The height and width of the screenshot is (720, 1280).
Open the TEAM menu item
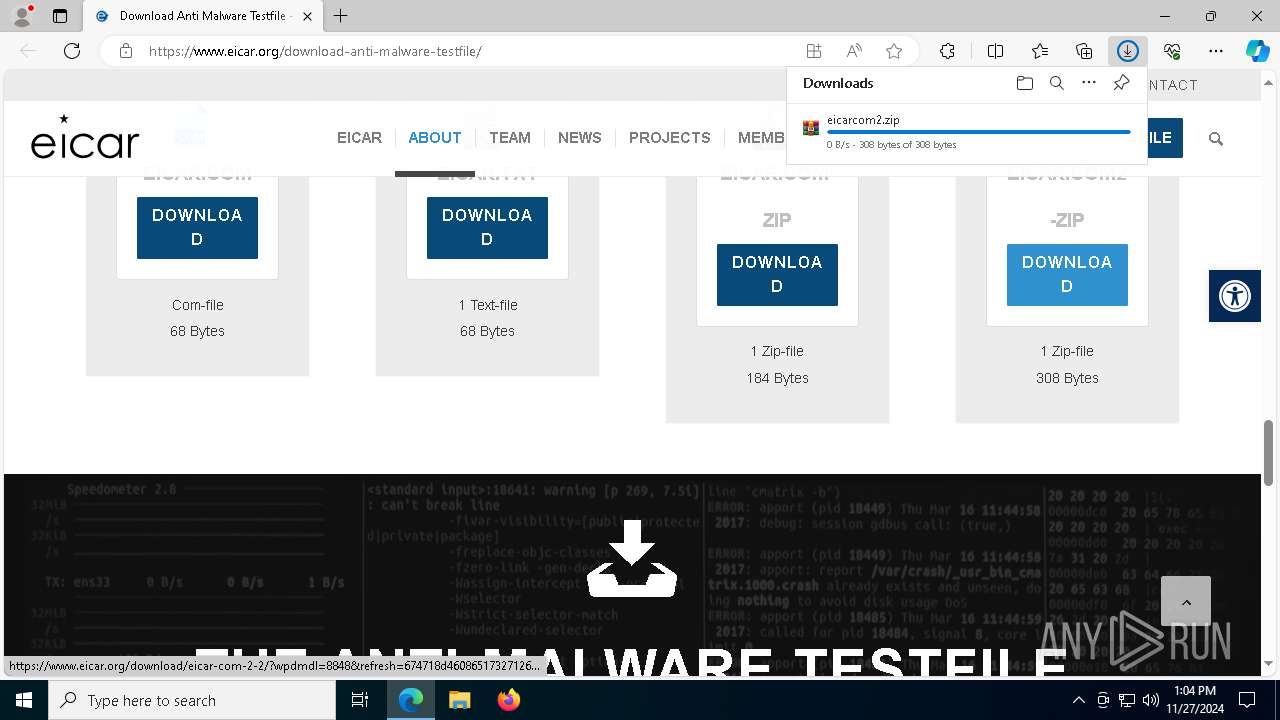(x=510, y=138)
